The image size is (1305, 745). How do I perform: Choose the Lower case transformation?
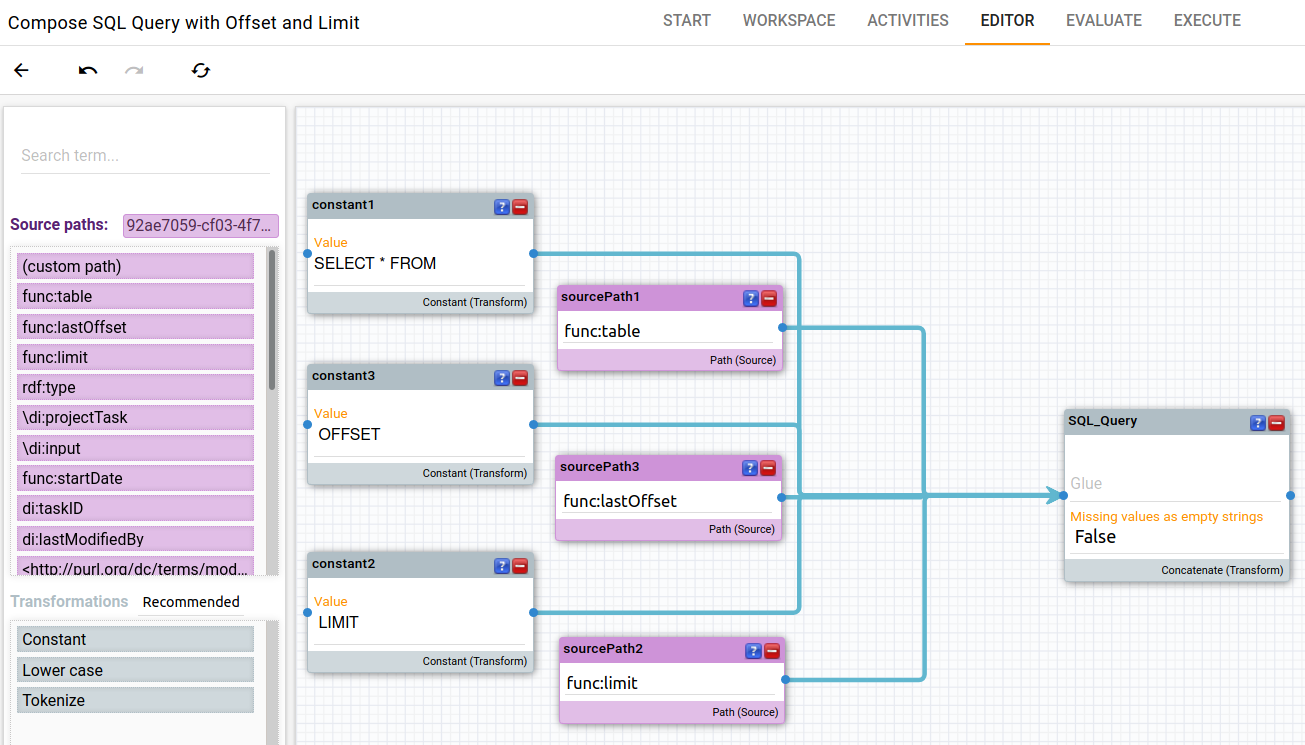(135, 670)
